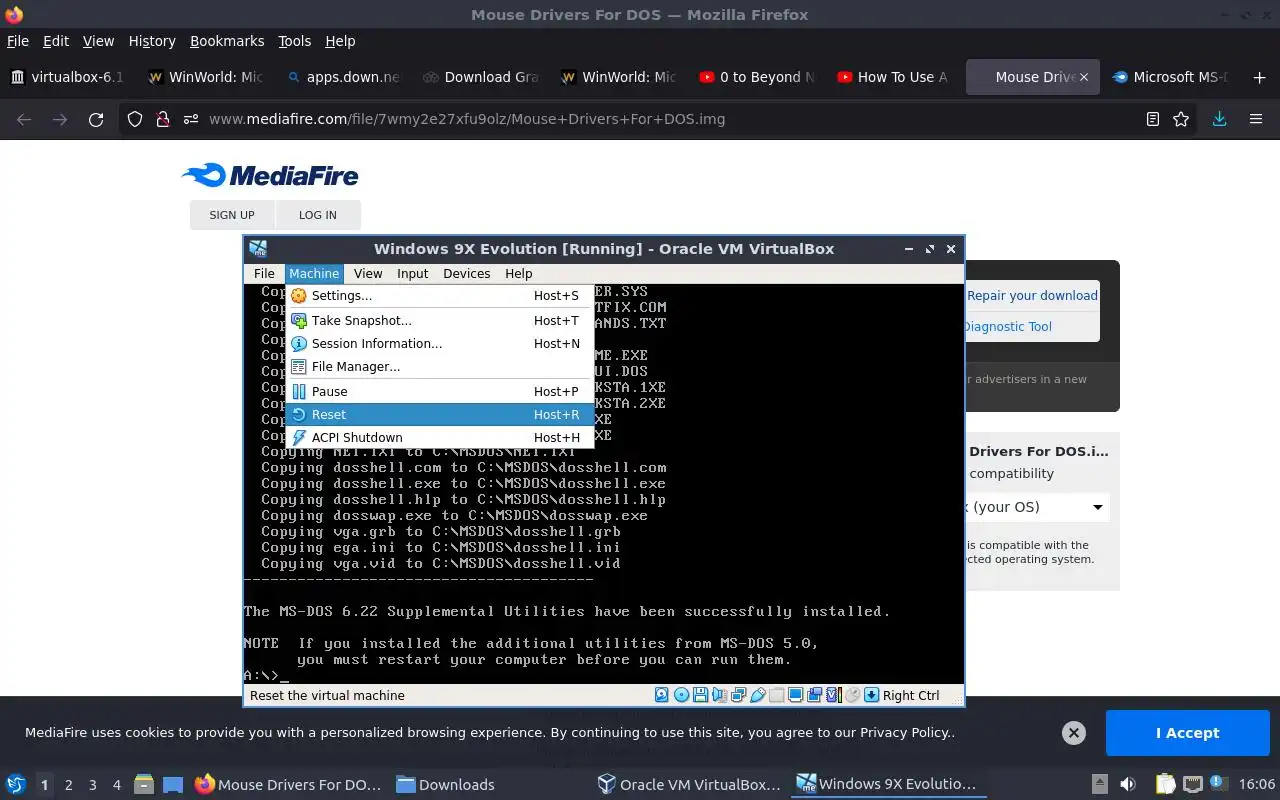Open the clipboard manager tray icon

click(1165, 784)
